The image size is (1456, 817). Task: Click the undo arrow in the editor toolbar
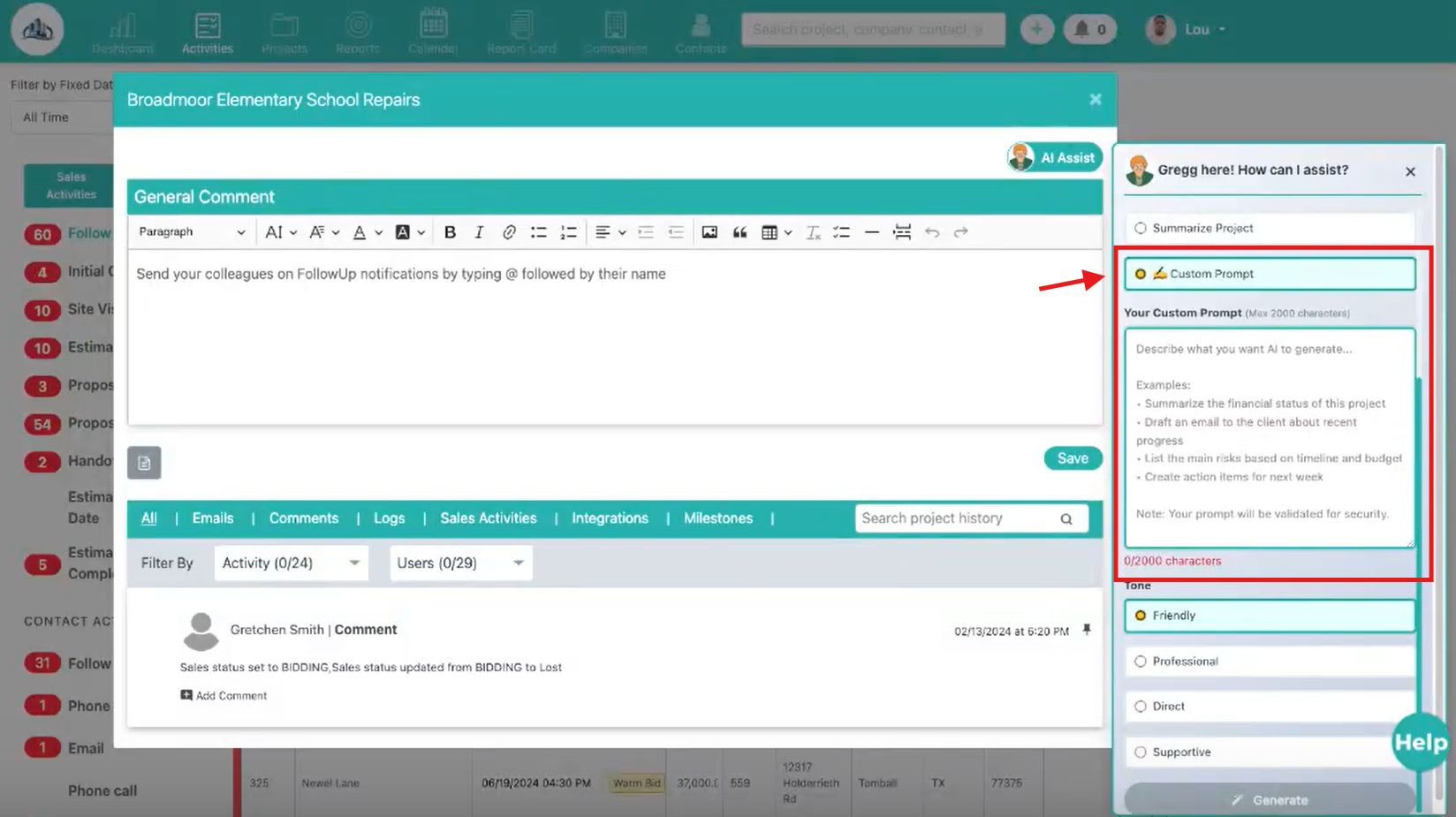[x=932, y=232]
